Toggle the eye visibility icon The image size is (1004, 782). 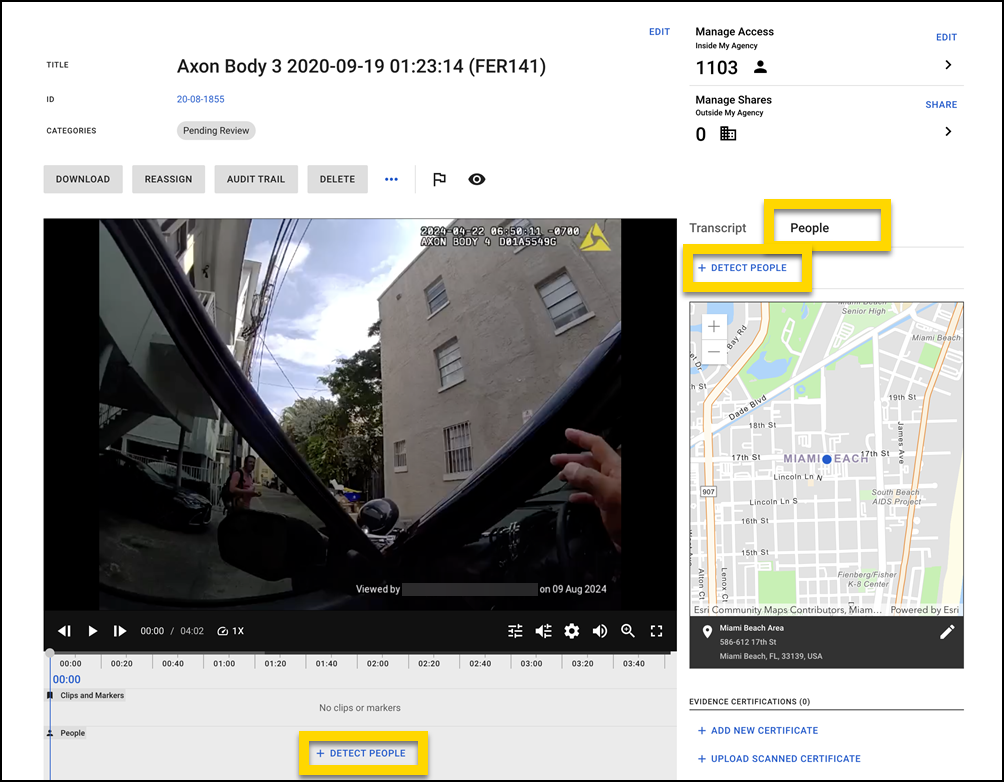pyautogui.click(x=477, y=179)
